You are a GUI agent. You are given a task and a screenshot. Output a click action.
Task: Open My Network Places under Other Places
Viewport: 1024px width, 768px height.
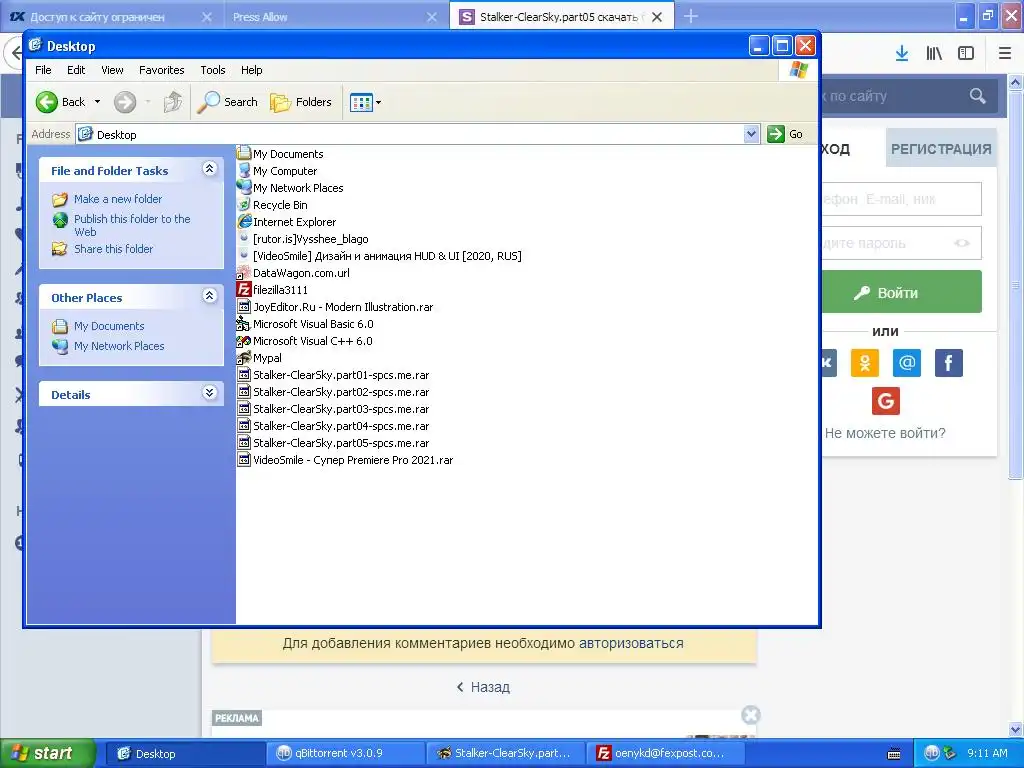coord(119,346)
